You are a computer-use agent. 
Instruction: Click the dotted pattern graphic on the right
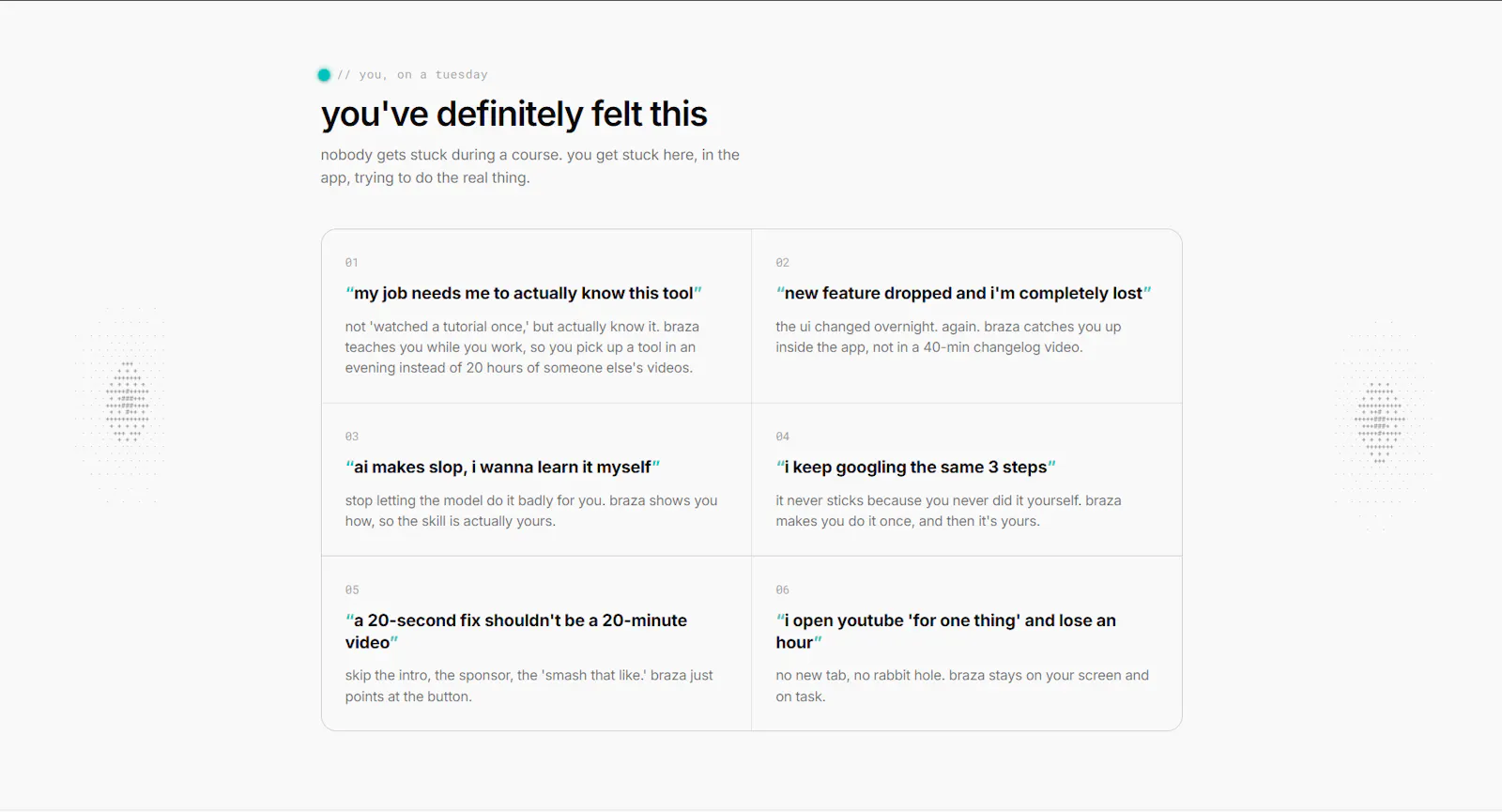coord(1380,422)
